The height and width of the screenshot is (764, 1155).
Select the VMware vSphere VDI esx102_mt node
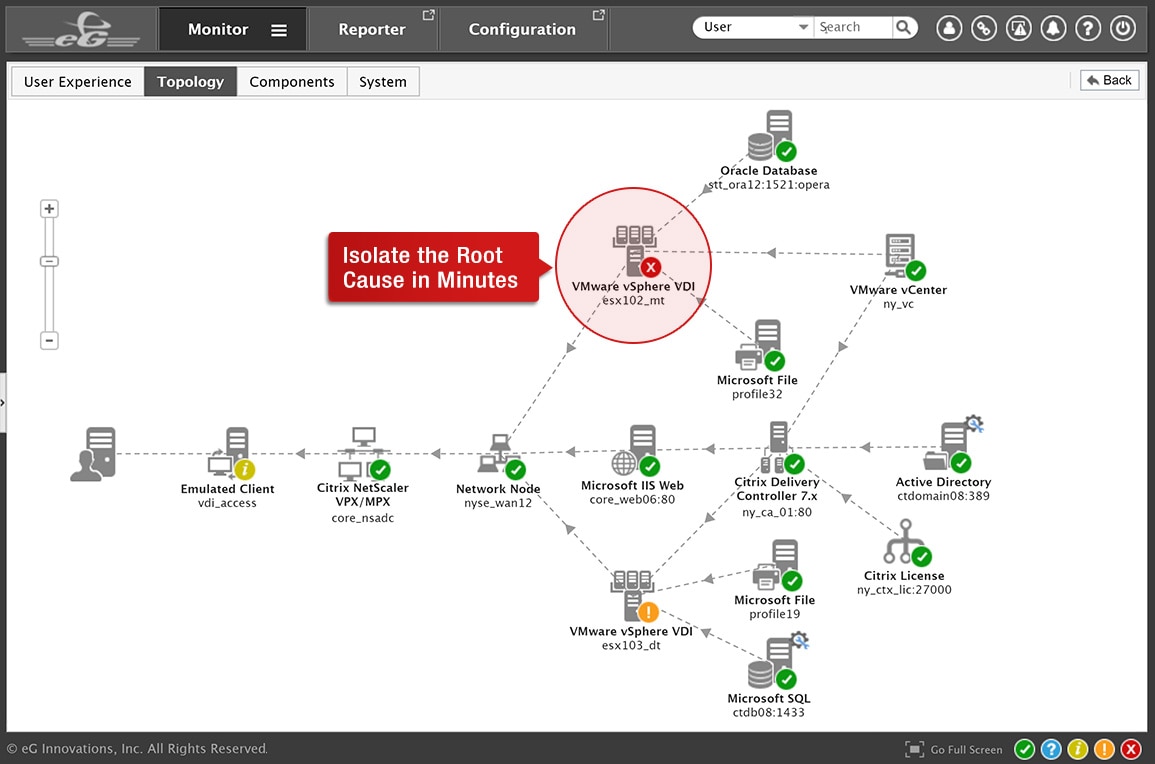(x=633, y=252)
